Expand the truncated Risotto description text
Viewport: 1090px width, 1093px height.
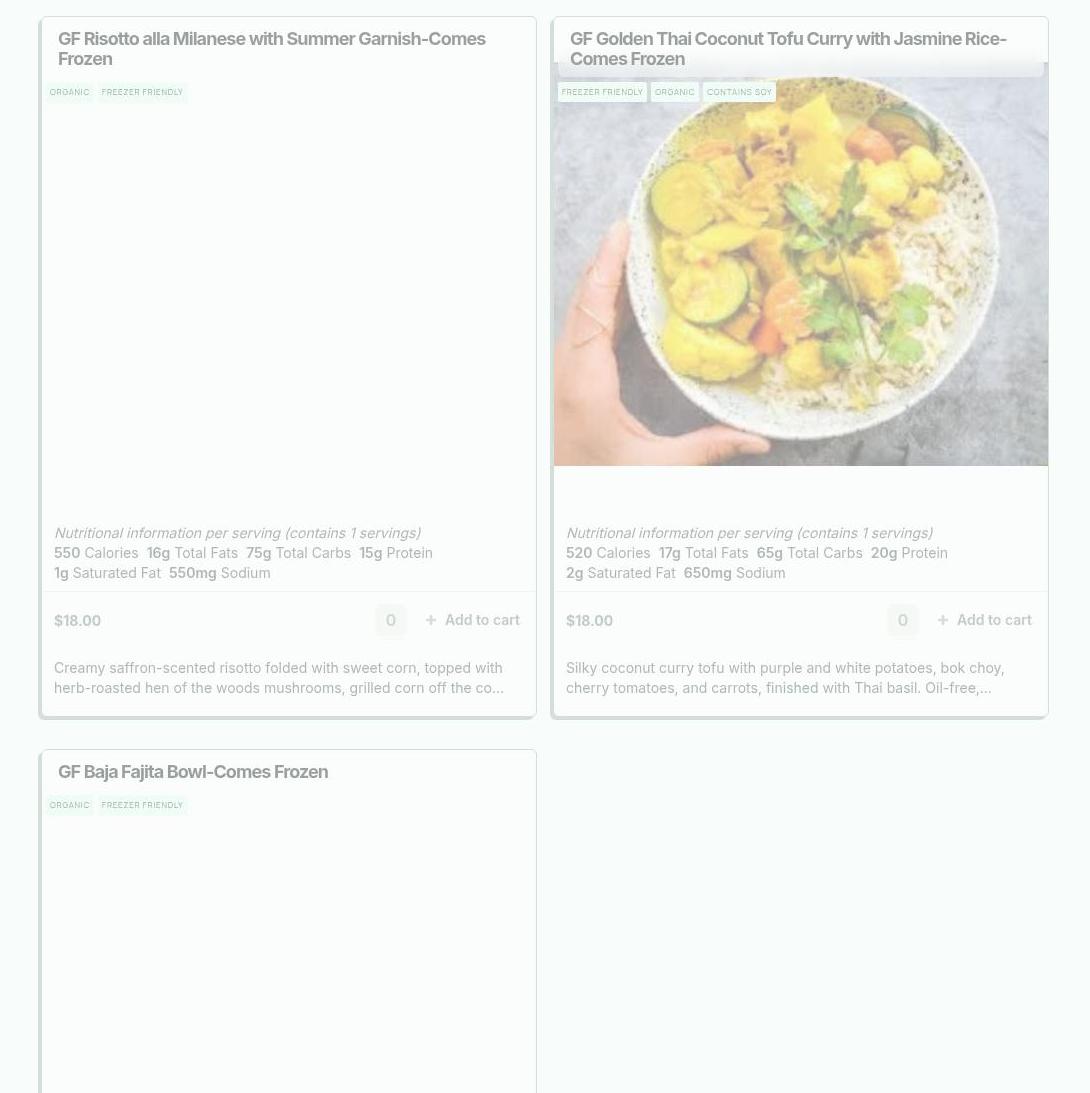279,678
